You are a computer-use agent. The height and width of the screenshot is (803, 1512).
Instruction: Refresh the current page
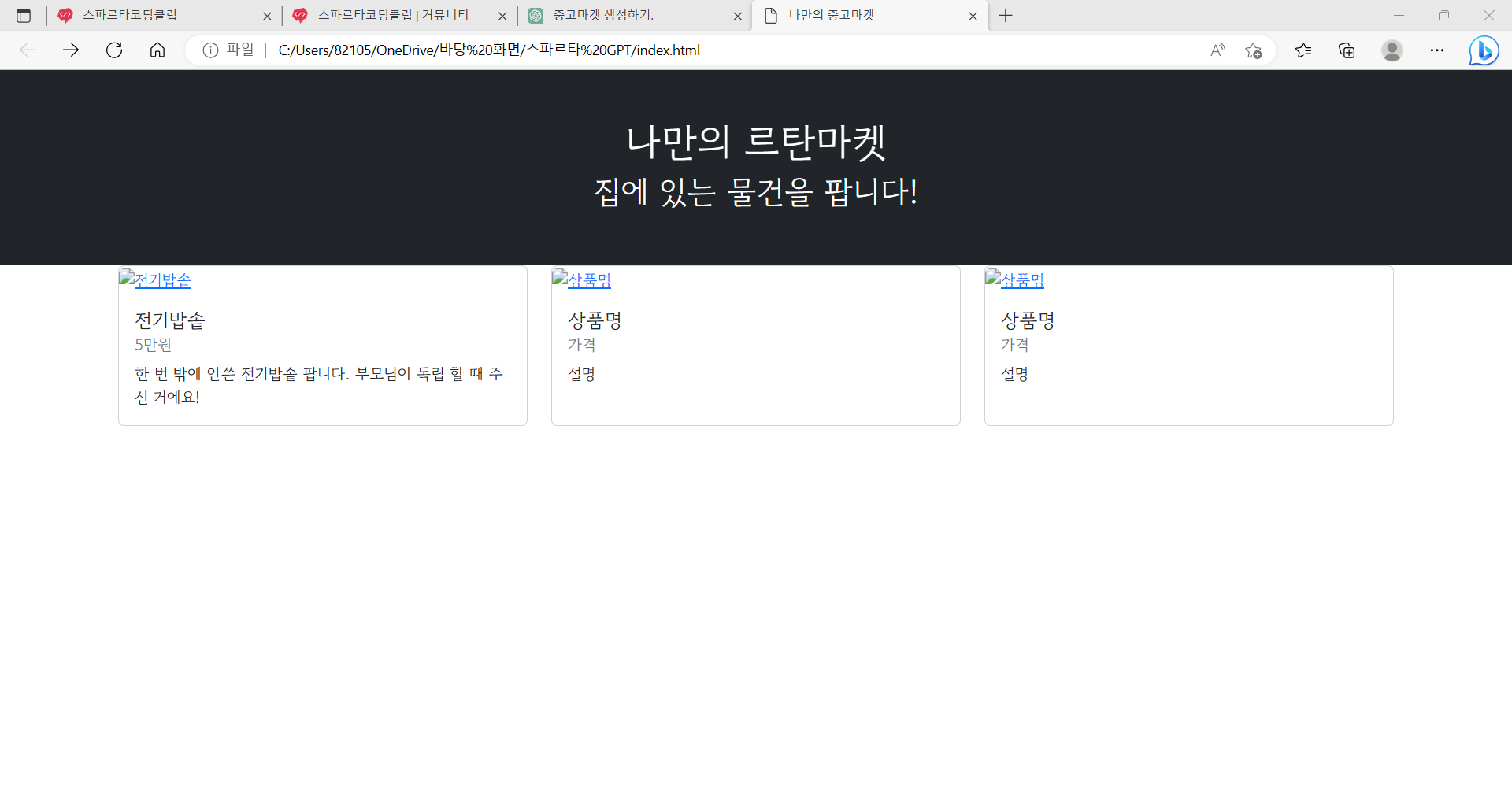click(114, 50)
